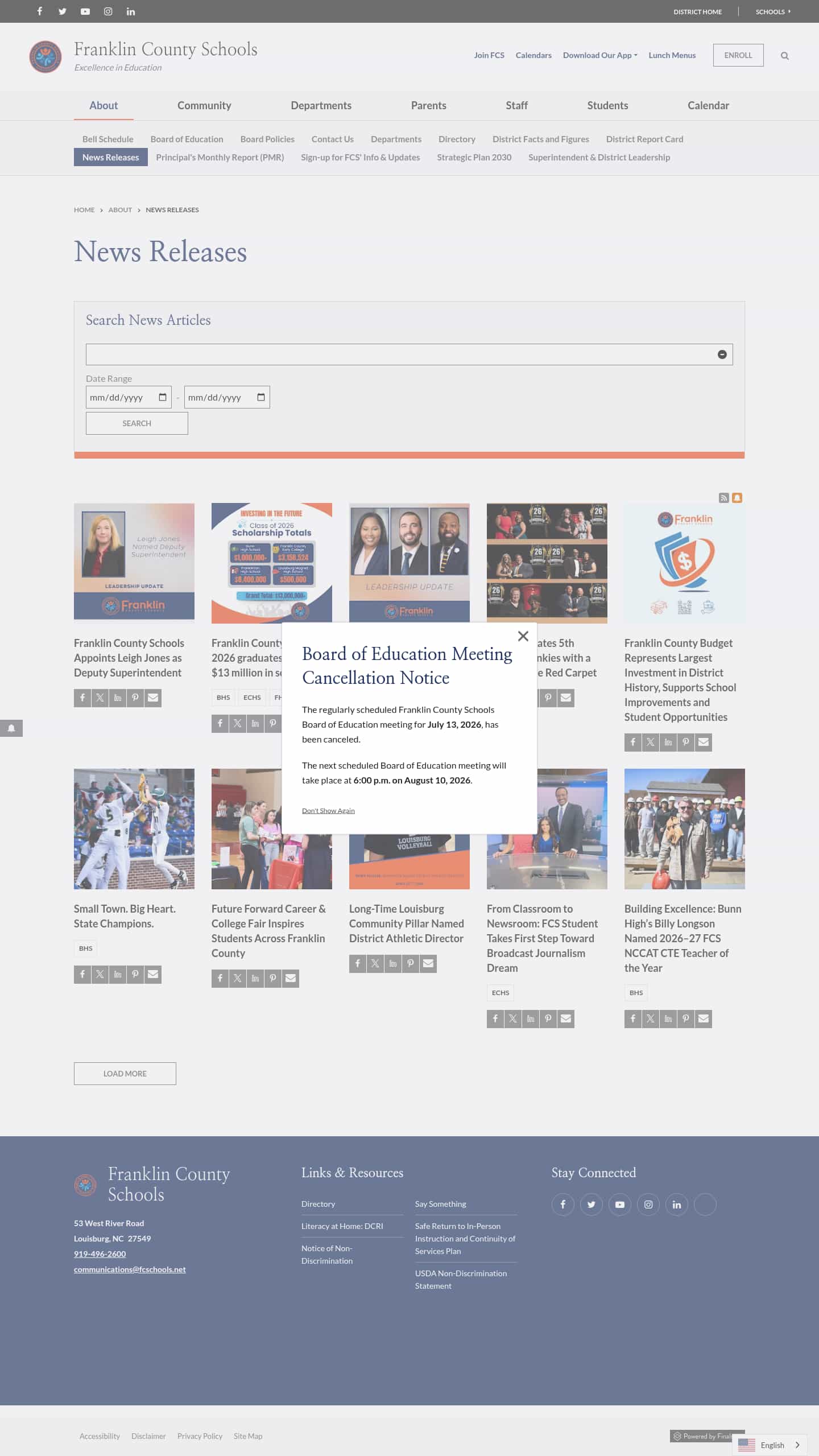Email the Franklin County Budget article
This screenshot has width=819, height=1456.
point(704,743)
